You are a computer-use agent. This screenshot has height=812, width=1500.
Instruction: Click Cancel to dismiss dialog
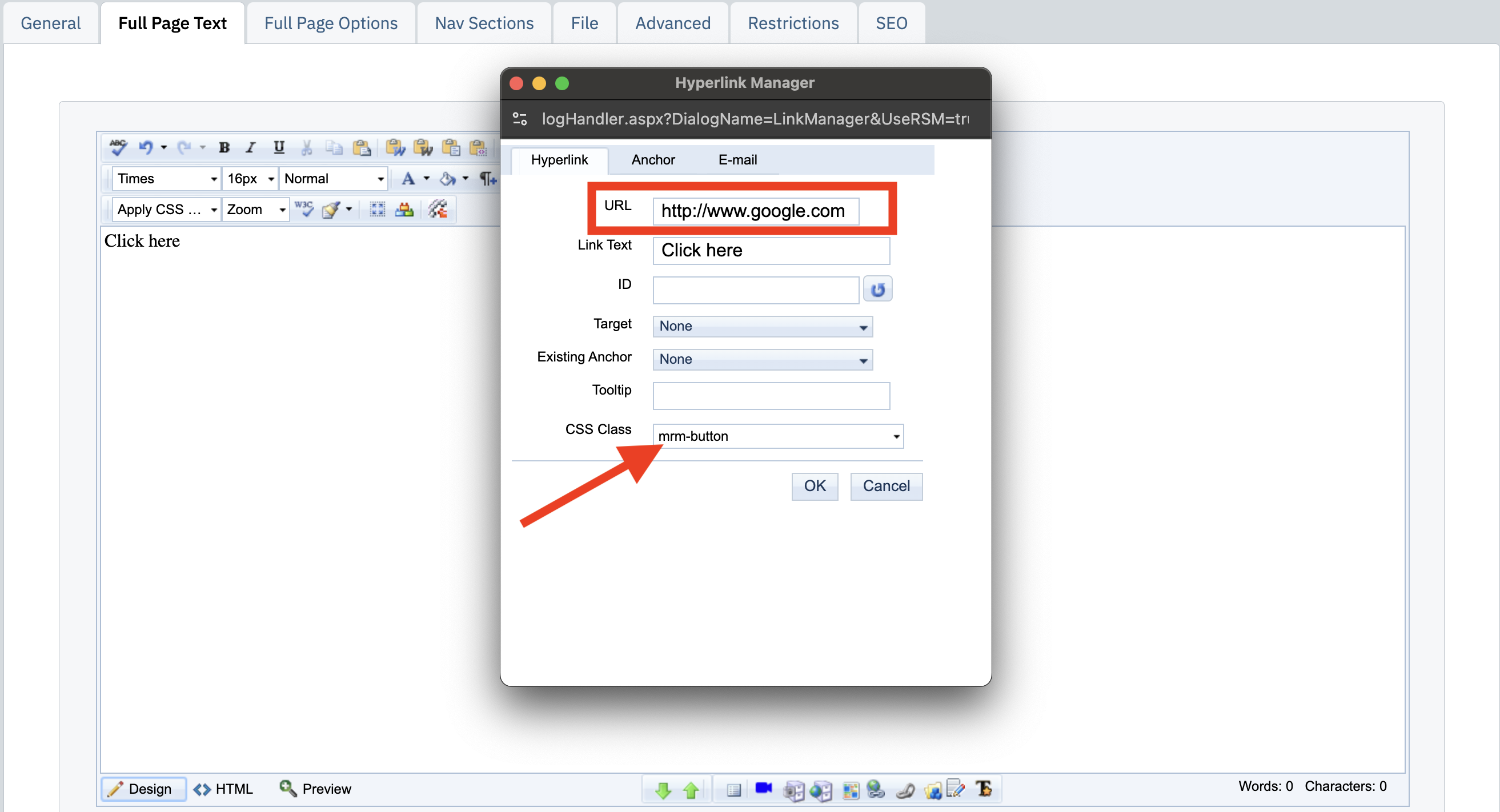884,486
